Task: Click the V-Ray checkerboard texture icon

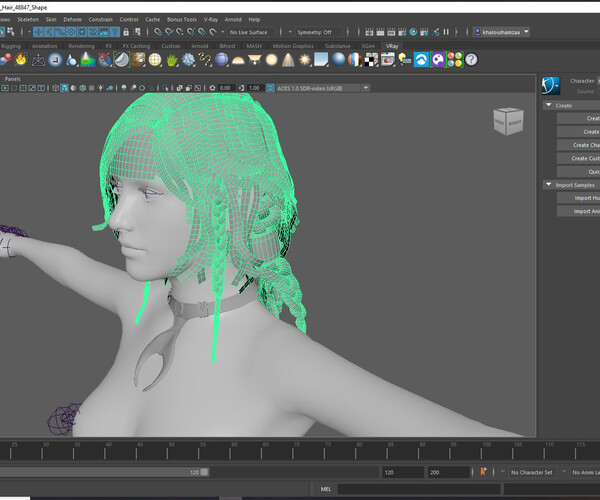Action: (371, 60)
